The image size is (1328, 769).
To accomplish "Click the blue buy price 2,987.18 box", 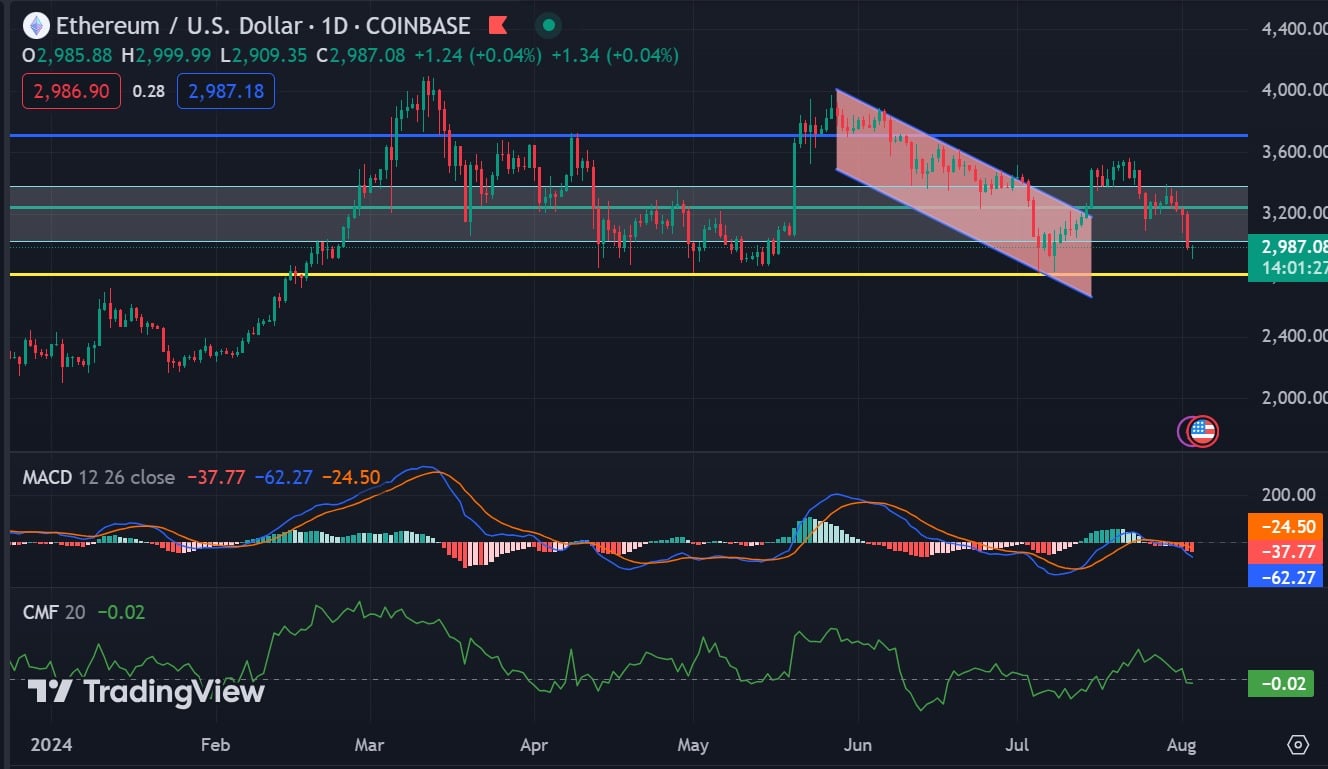I will 226,91.
